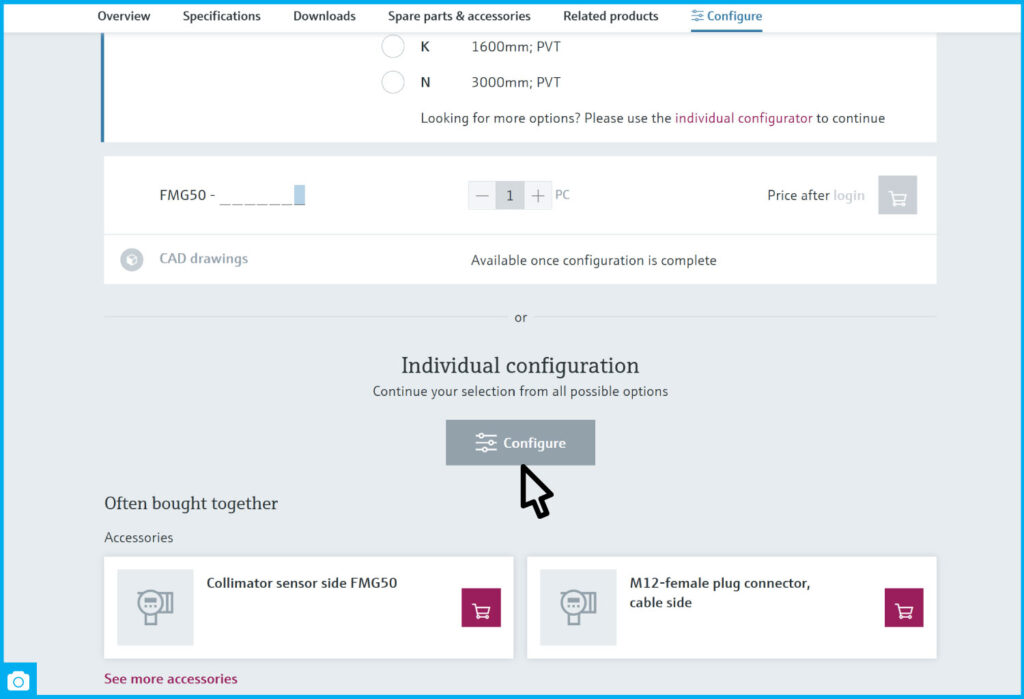This screenshot has width=1024, height=699.
Task: Click the Collimator sensor product thumbnail
Action: tap(155, 607)
